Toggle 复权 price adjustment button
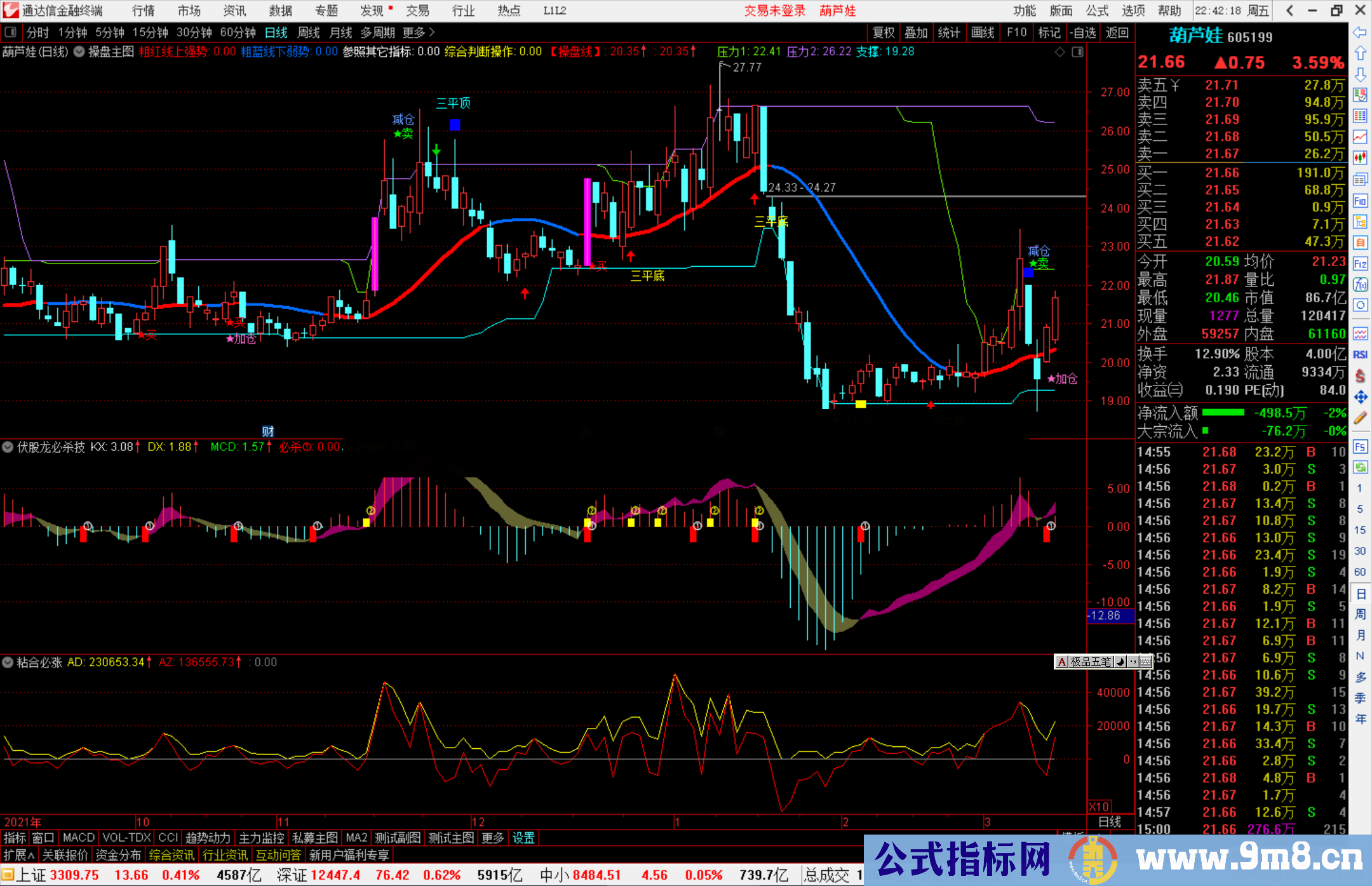This screenshot has height=886, width=1372. click(x=884, y=32)
